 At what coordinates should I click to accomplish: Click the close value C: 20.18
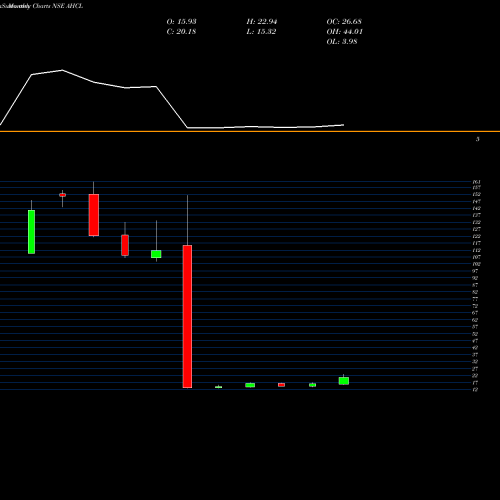pos(181,32)
